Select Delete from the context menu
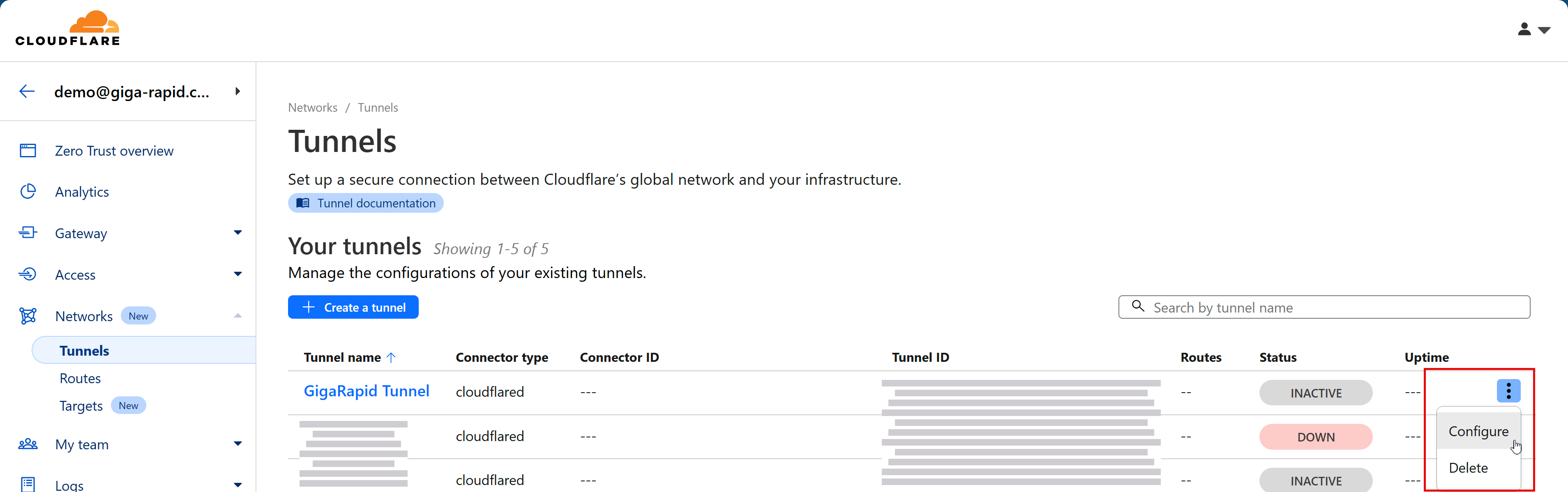The width and height of the screenshot is (1568, 492). (1478, 468)
